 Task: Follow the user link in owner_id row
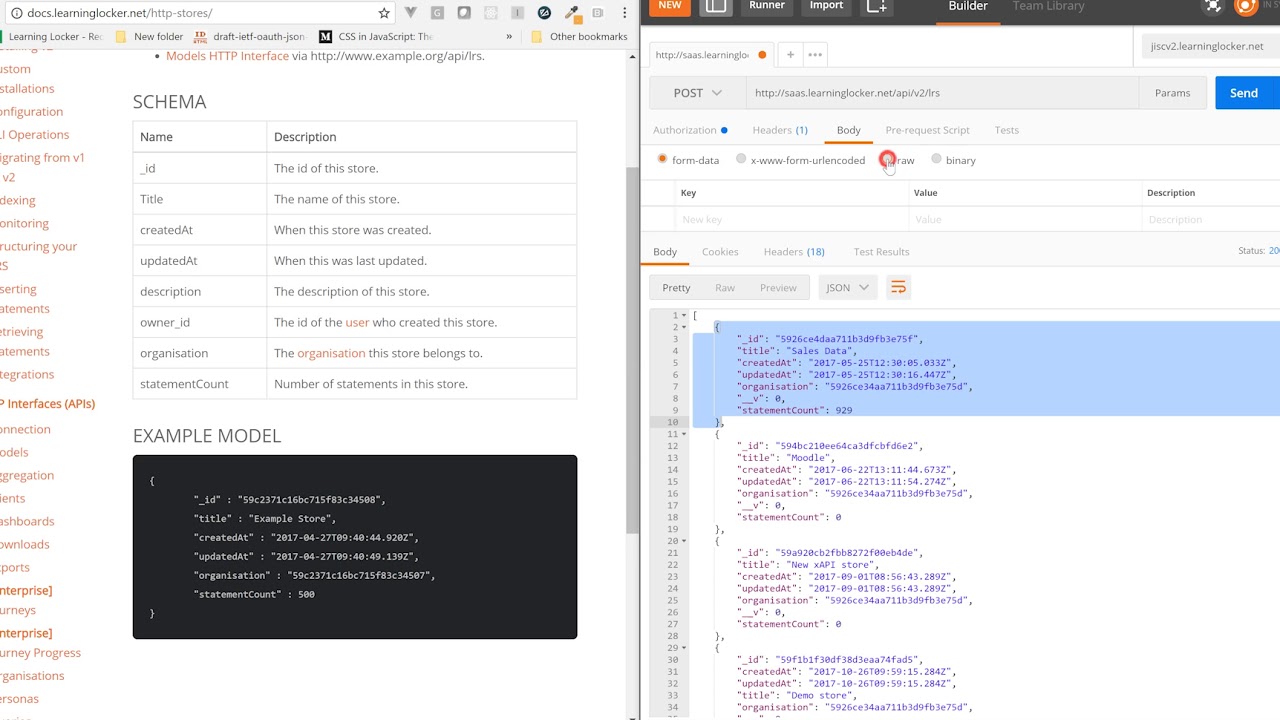coord(357,322)
